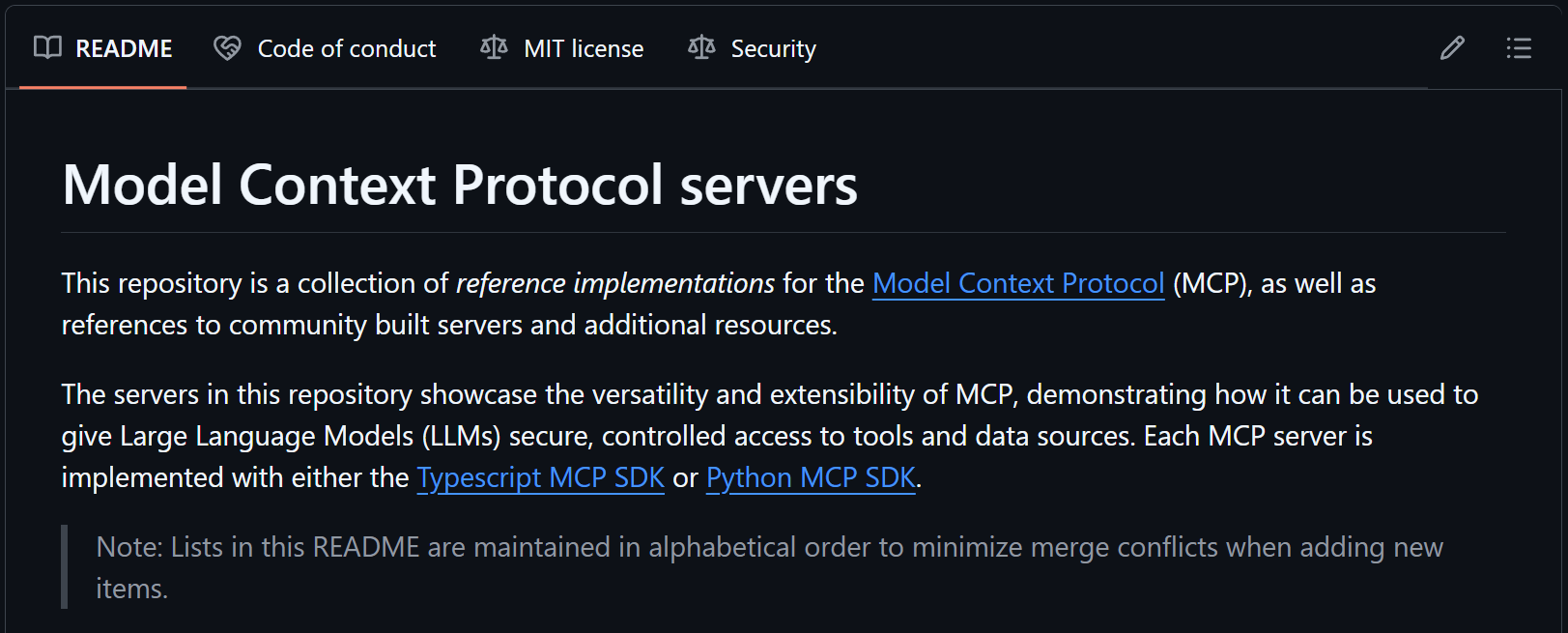Image resolution: width=1568 pixels, height=633 pixels.
Task: Click the word items. ending the note
Action: (x=132, y=589)
